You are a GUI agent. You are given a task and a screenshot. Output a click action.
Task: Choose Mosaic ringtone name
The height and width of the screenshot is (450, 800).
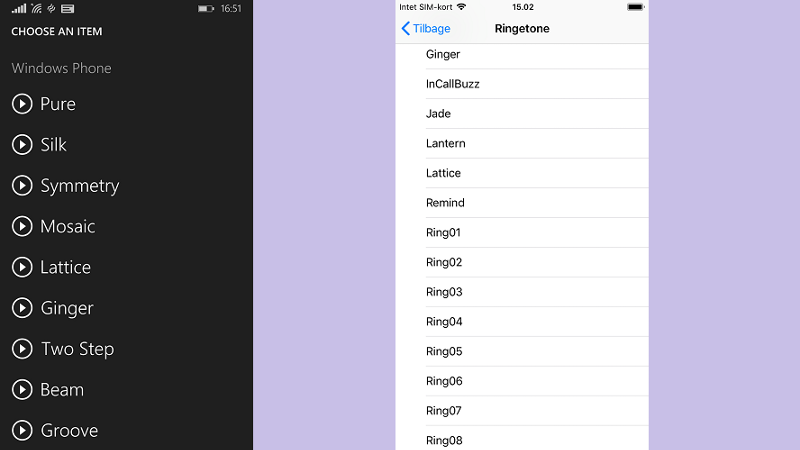68,227
